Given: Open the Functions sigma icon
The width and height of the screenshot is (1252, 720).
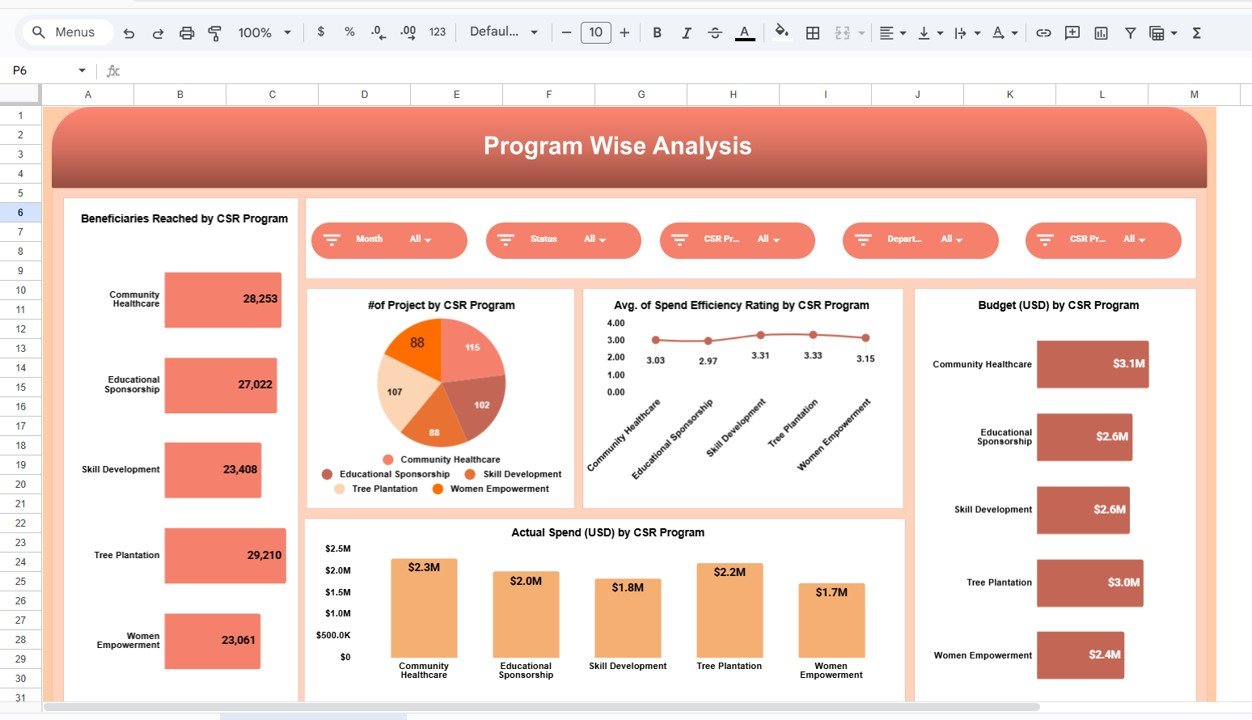Looking at the screenshot, I should pyautogui.click(x=1196, y=33).
